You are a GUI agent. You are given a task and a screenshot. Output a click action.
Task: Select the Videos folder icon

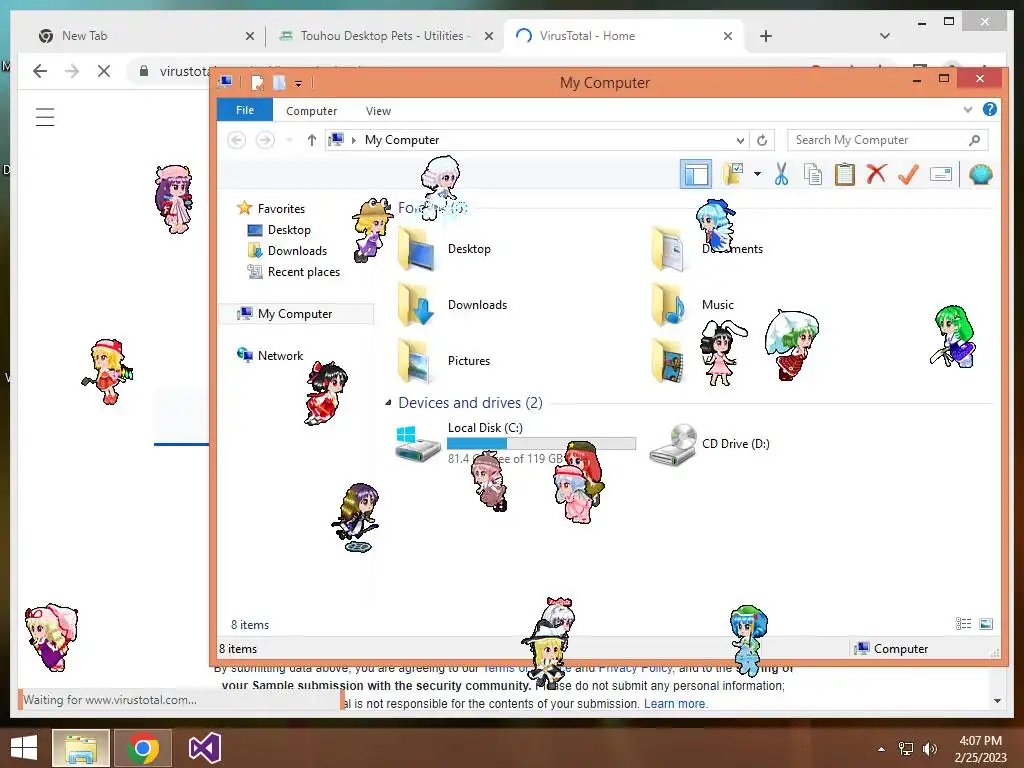tap(668, 361)
